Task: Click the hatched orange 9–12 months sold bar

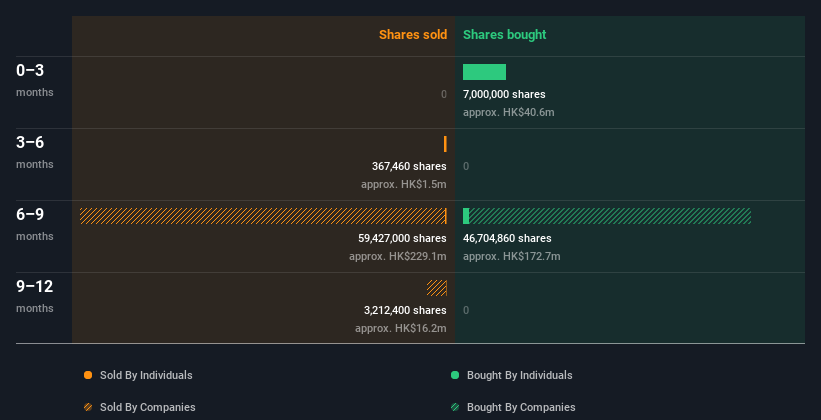Action: tap(437, 288)
